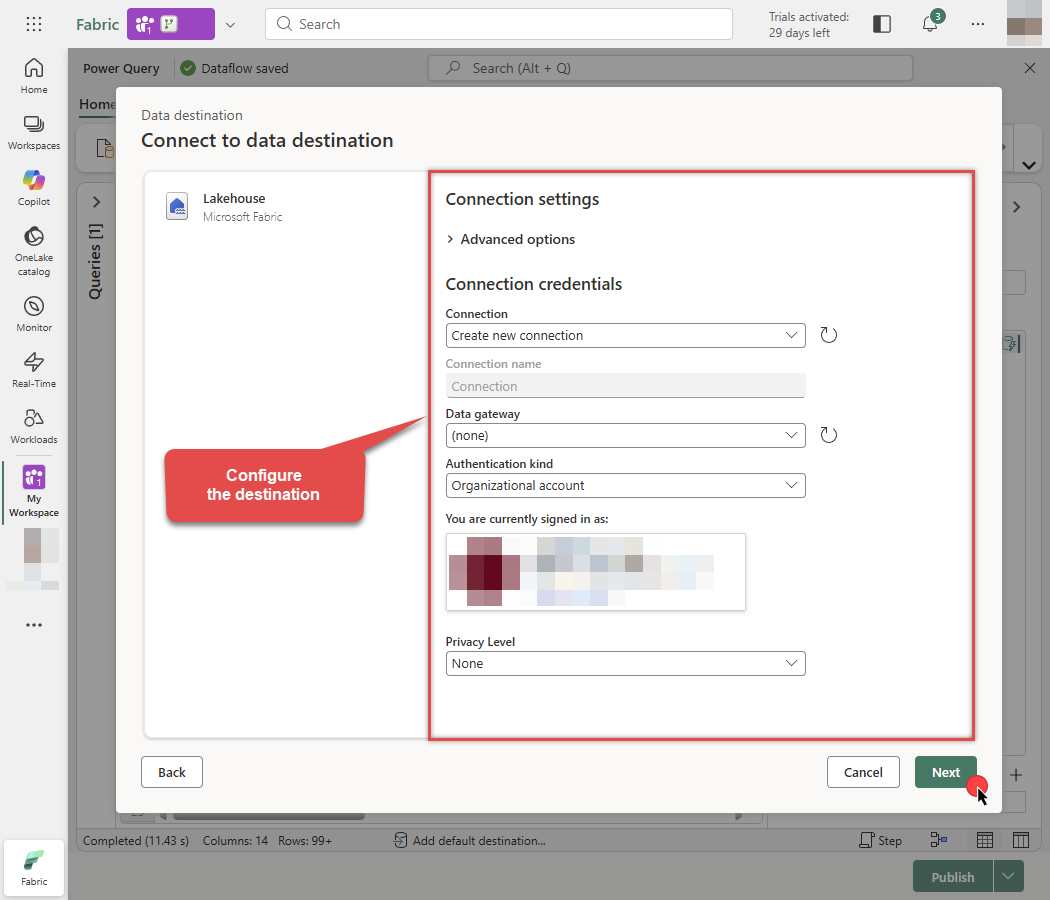
Task: Select the Home tab
Action: [97, 104]
